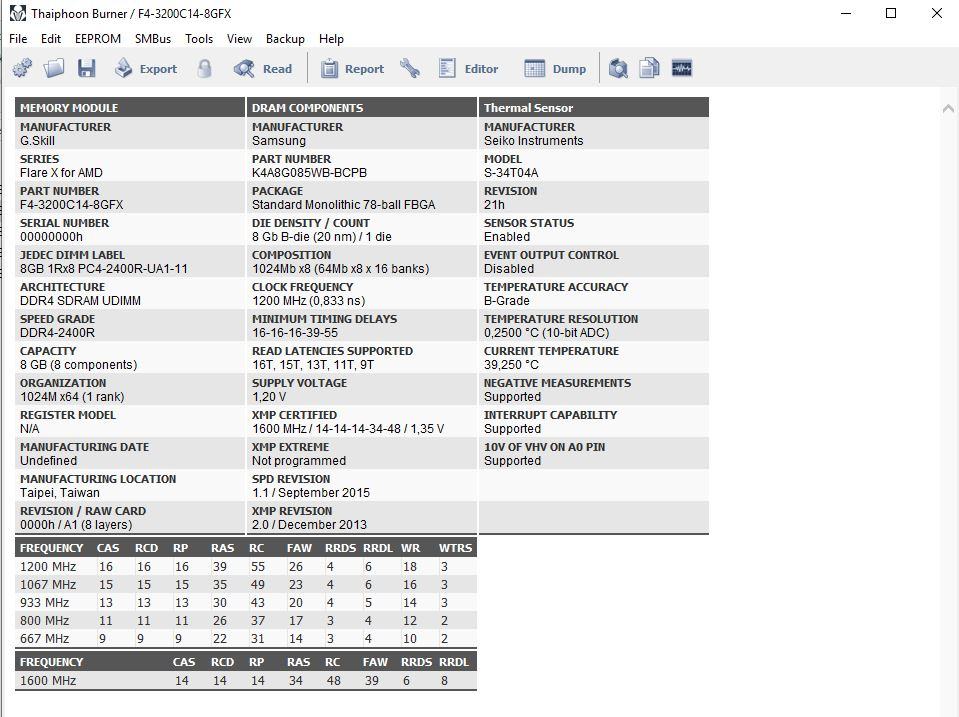Click the open file folder icon

pyautogui.click(x=54, y=69)
